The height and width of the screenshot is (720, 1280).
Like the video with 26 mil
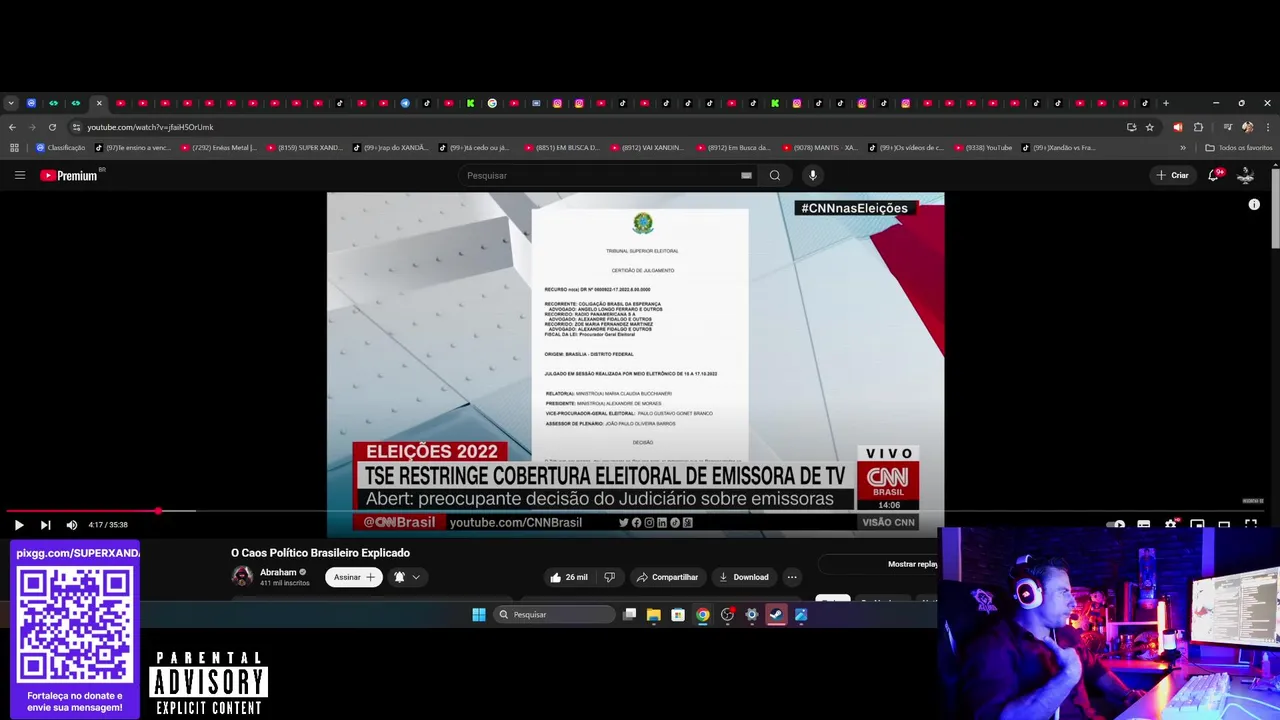point(568,577)
